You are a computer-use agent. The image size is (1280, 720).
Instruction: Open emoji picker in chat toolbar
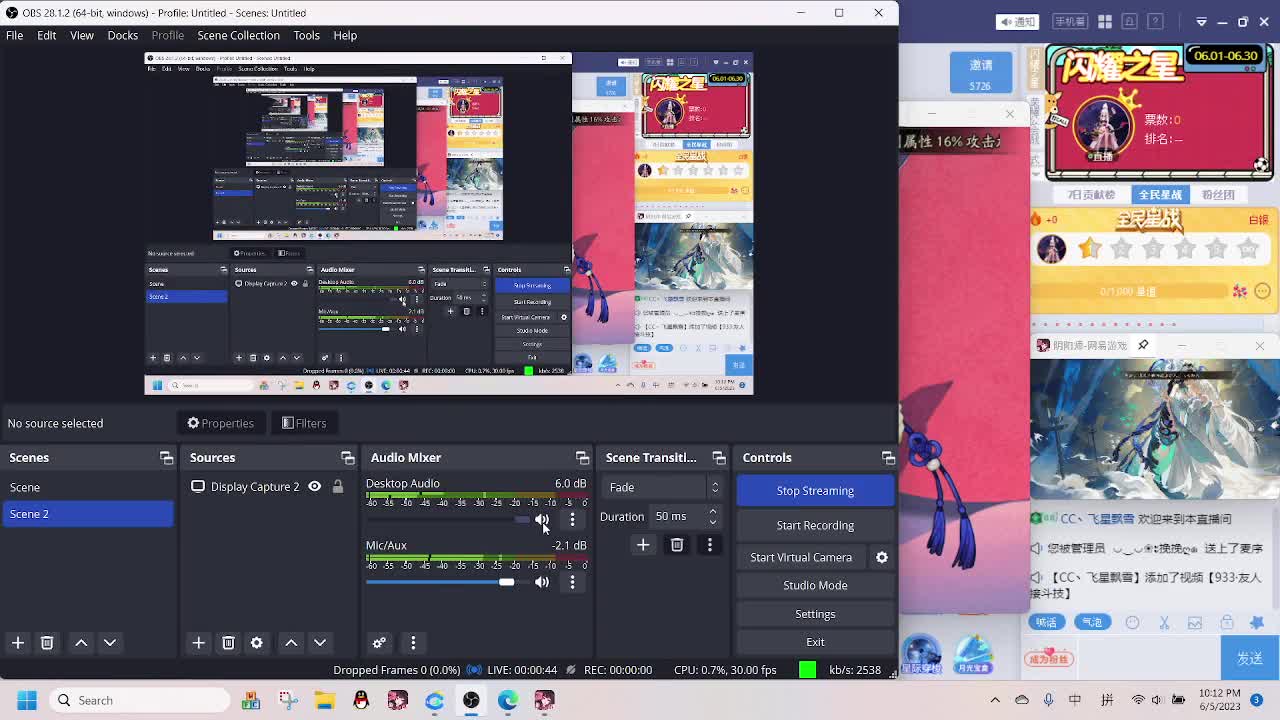(1132, 622)
